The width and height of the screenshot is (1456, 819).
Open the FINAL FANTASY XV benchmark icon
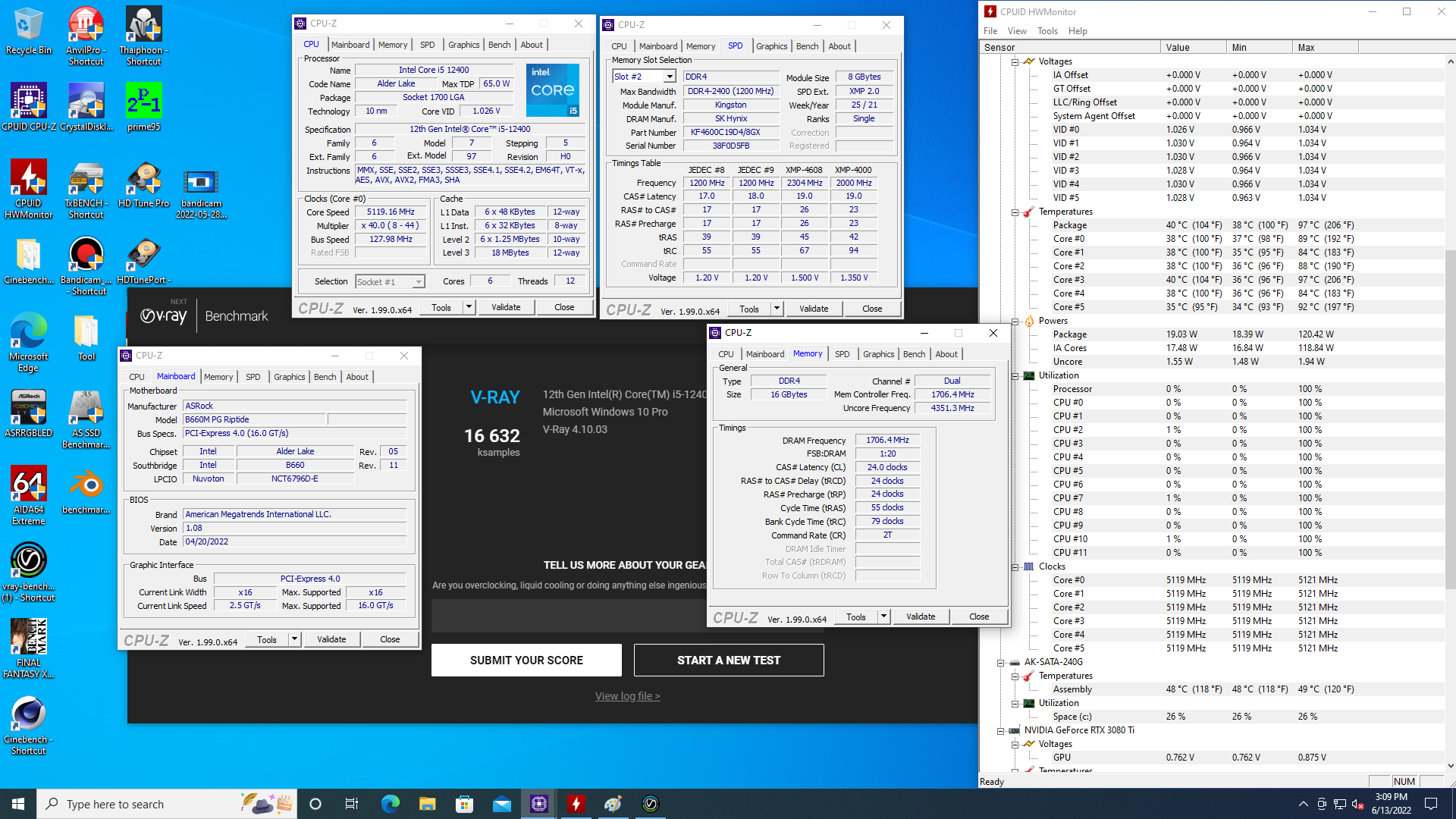28,648
